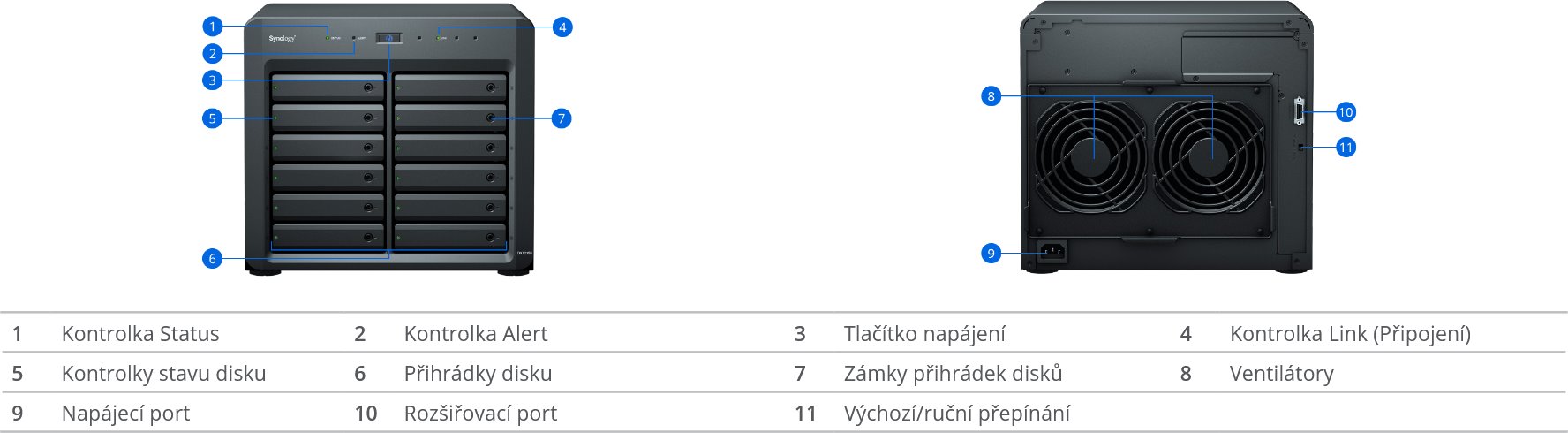Select callout badge number 11
The height and width of the screenshot is (433, 1568).
click(x=1346, y=148)
